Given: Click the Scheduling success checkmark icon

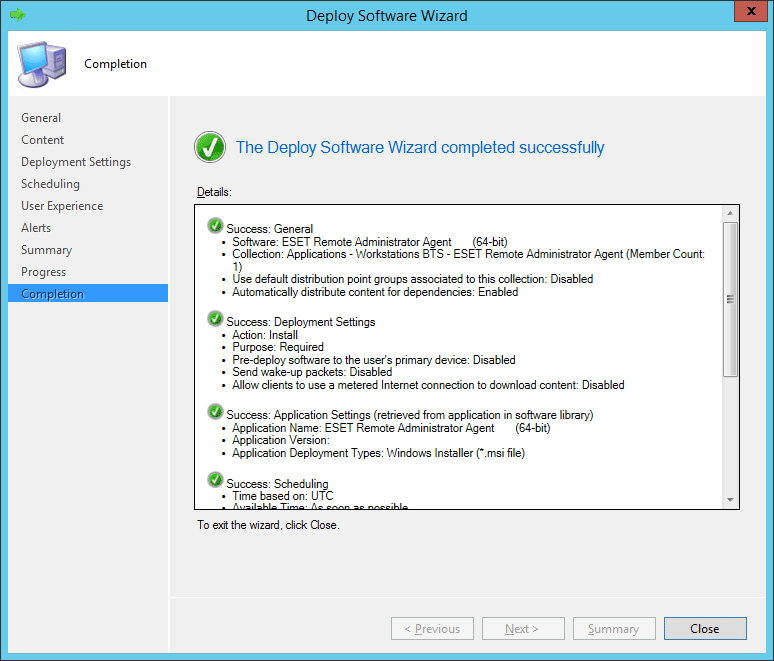Looking at the screenshot, I should (x=215, y=481).
